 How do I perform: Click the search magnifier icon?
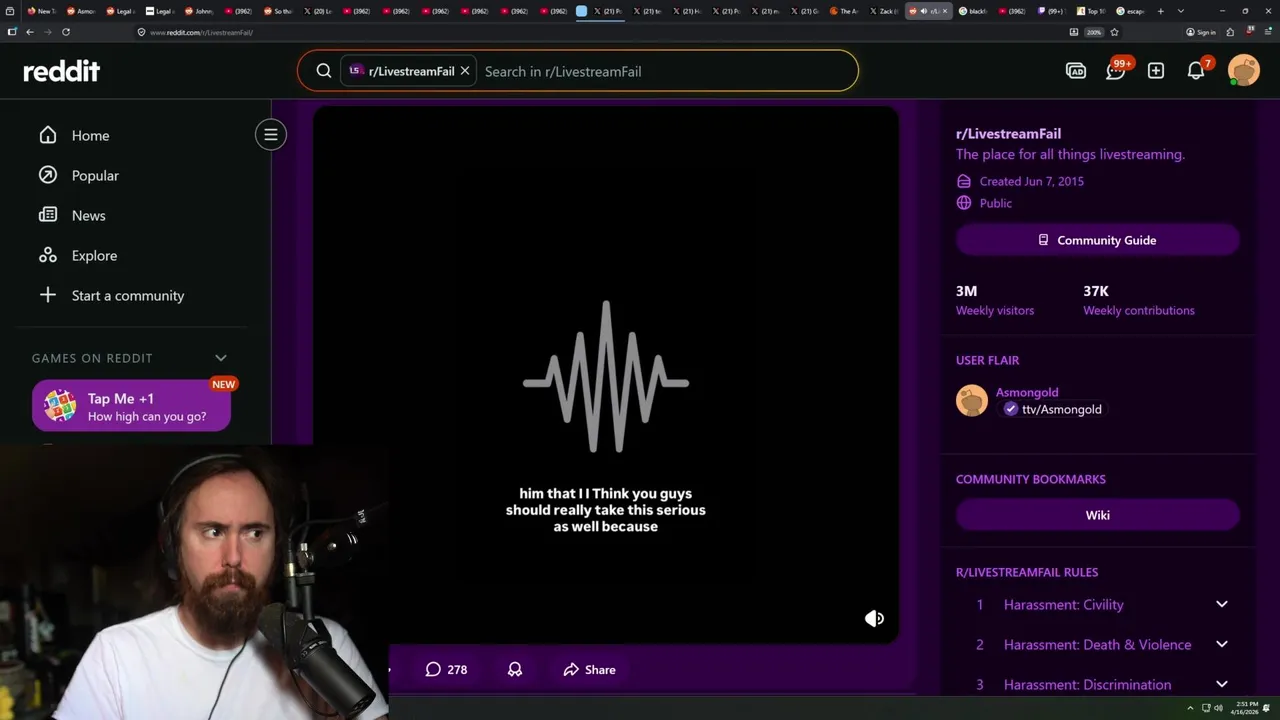(x=324, y=71)
